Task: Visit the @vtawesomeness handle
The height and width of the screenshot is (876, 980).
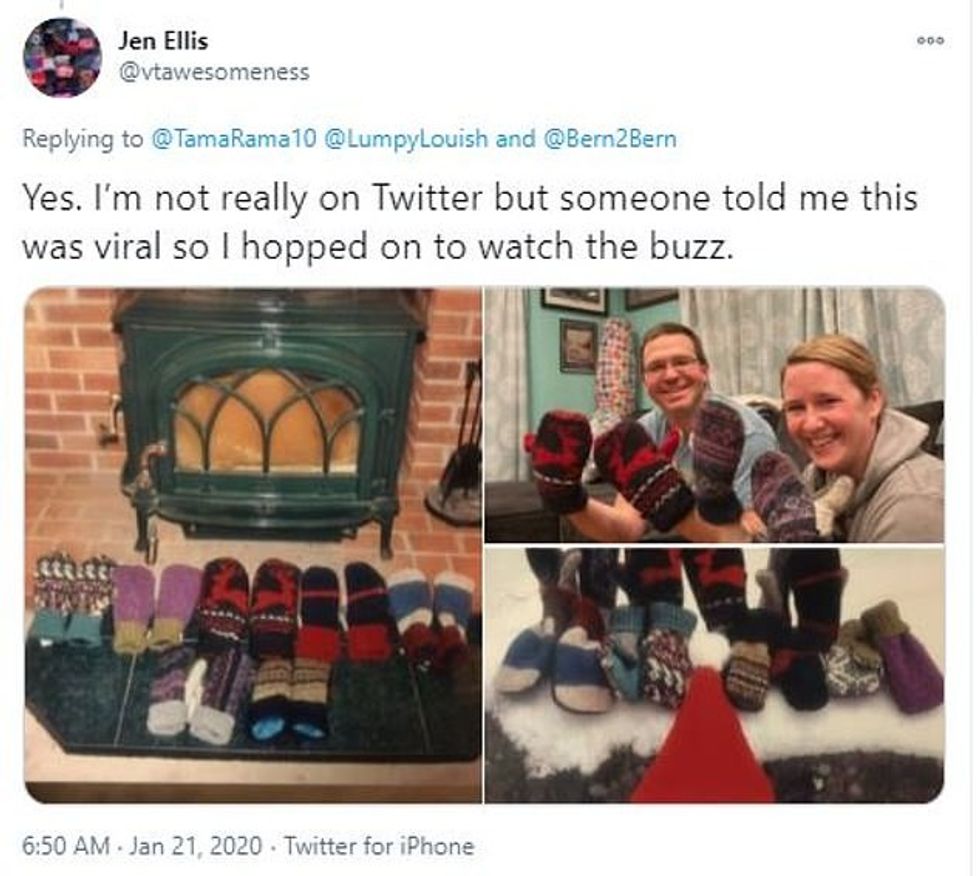Action: click(x=214, y=72)
